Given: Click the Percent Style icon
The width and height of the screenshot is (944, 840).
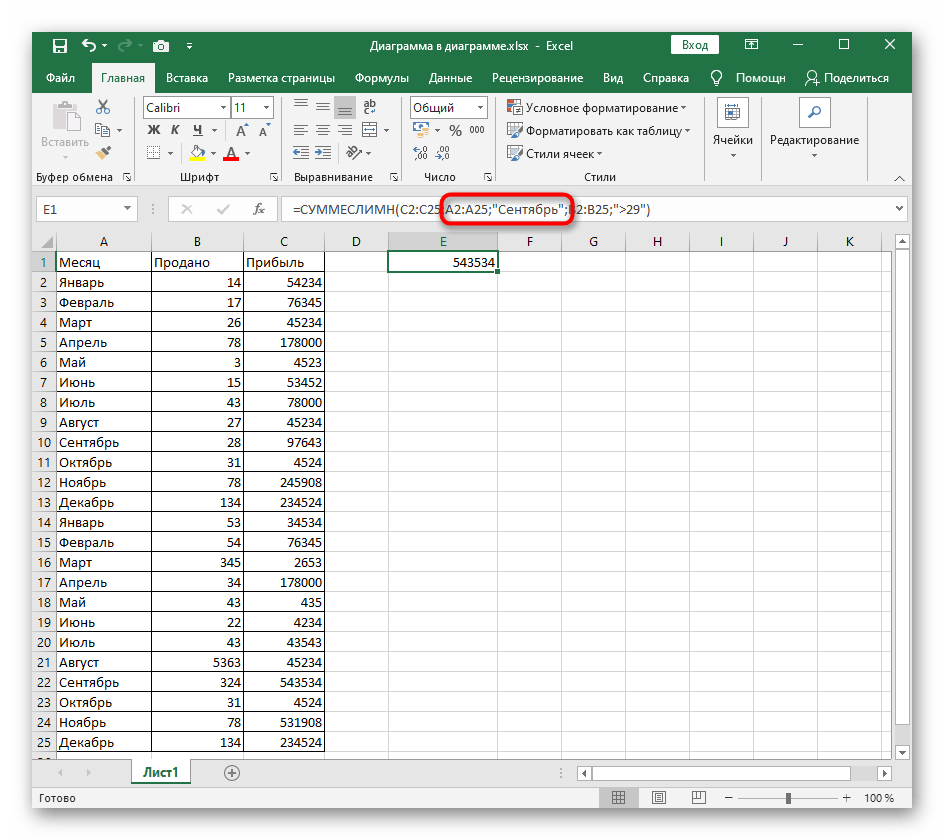Looking at the screenshot, I should coord(455,130).
